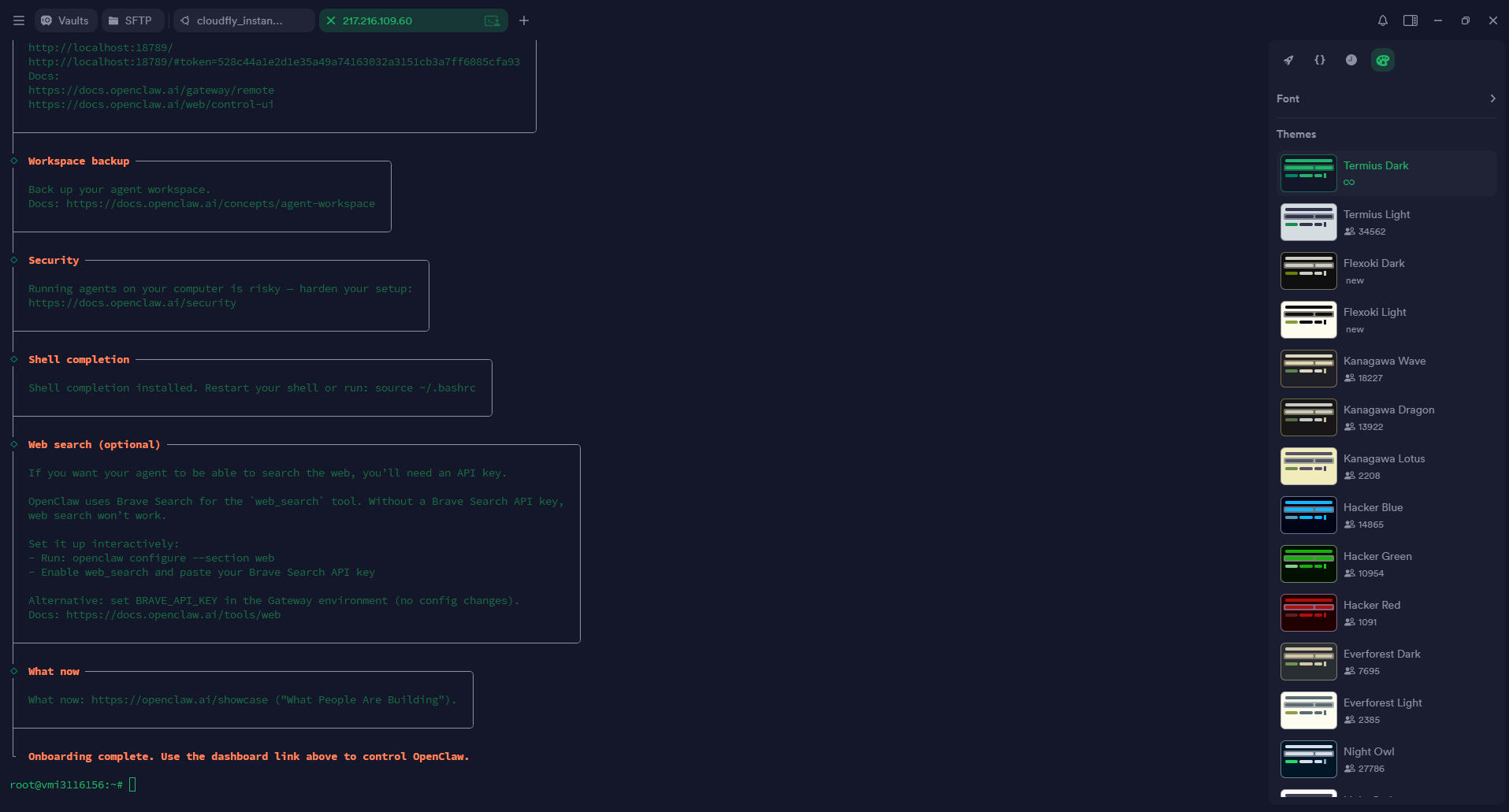Apply the Hacker Green theme
The image size is (1509, 812).
pos(1386,564)
